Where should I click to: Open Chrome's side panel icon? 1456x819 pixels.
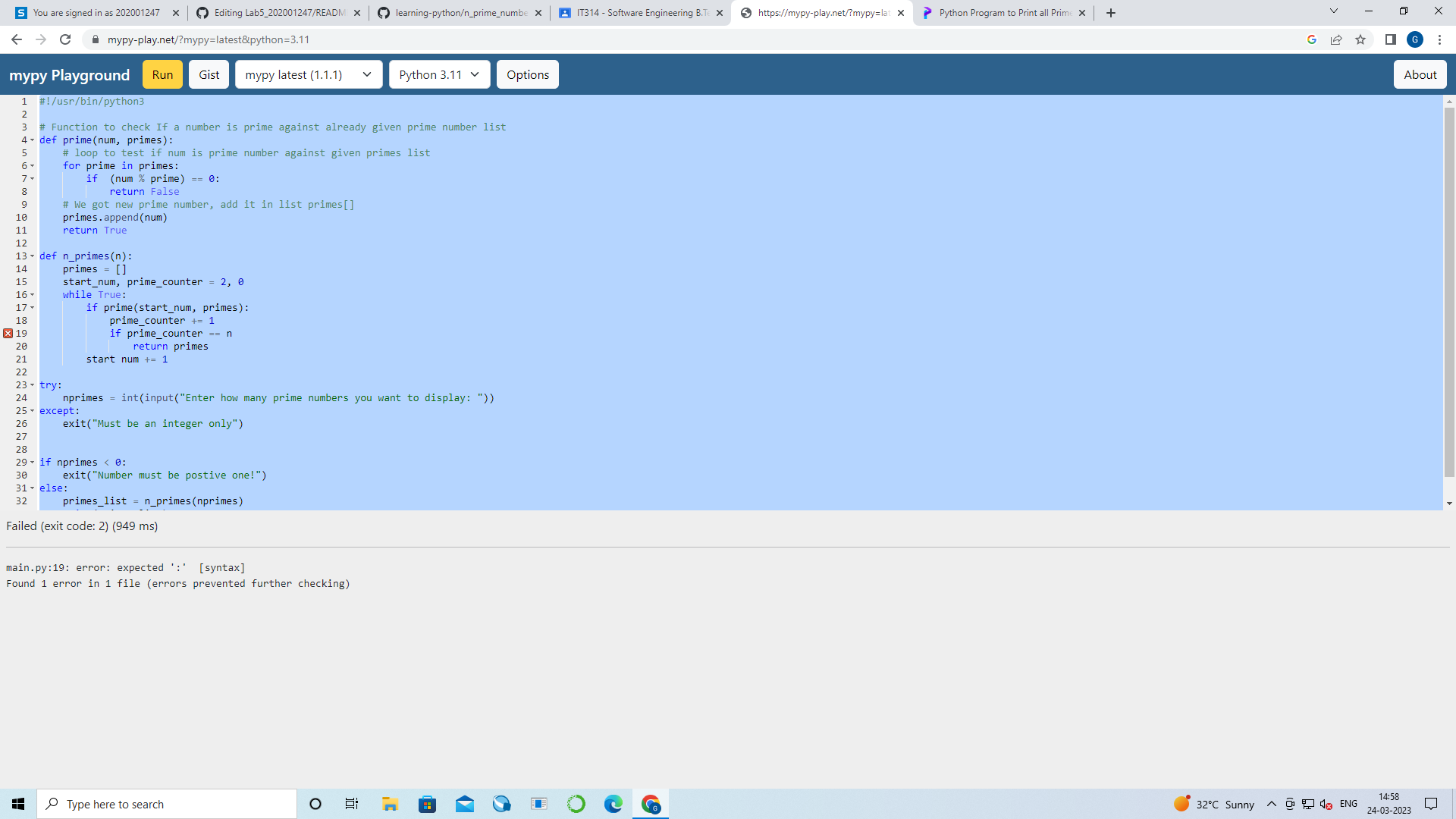tap(1392, 39)
